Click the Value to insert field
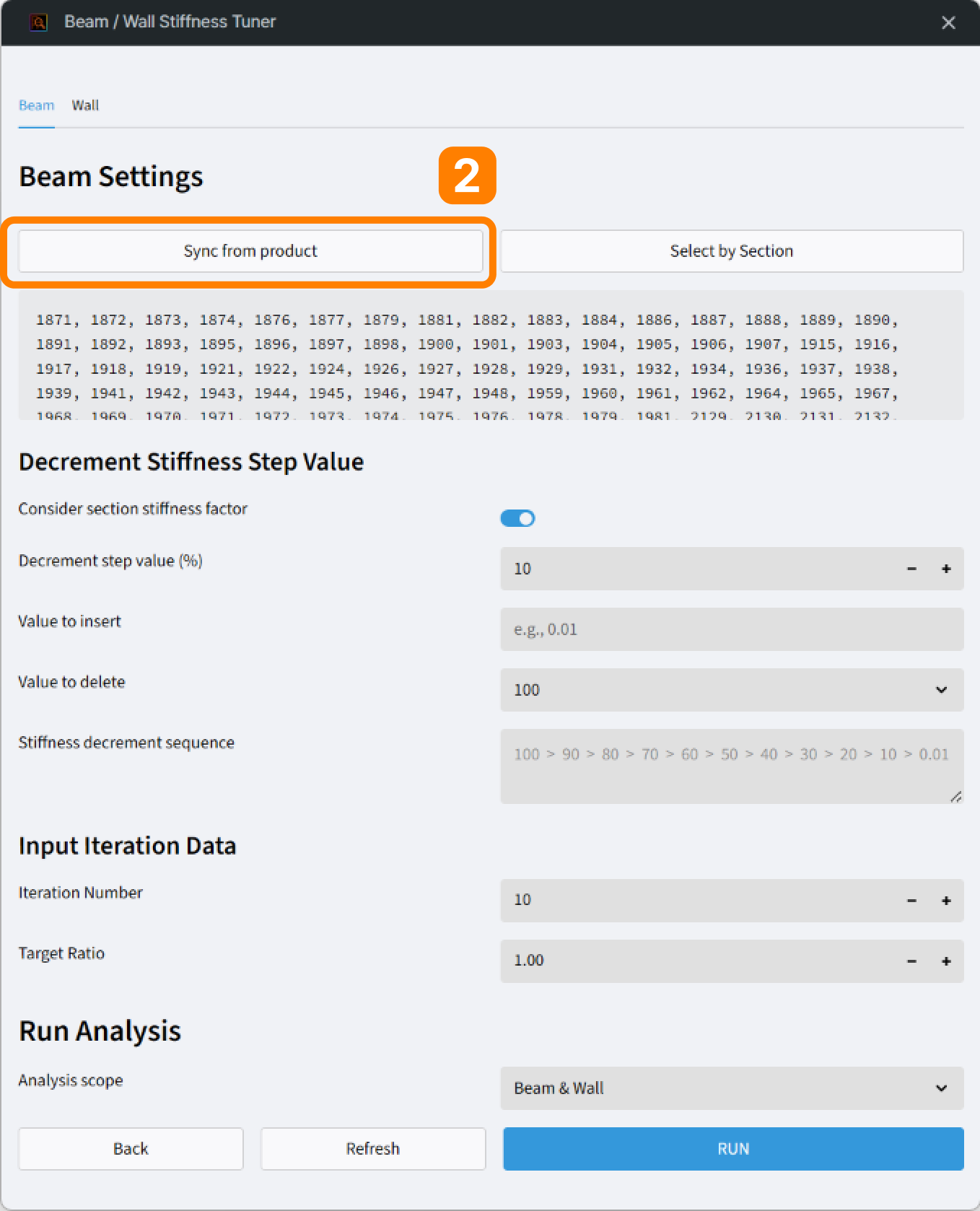 click(732, 629)
